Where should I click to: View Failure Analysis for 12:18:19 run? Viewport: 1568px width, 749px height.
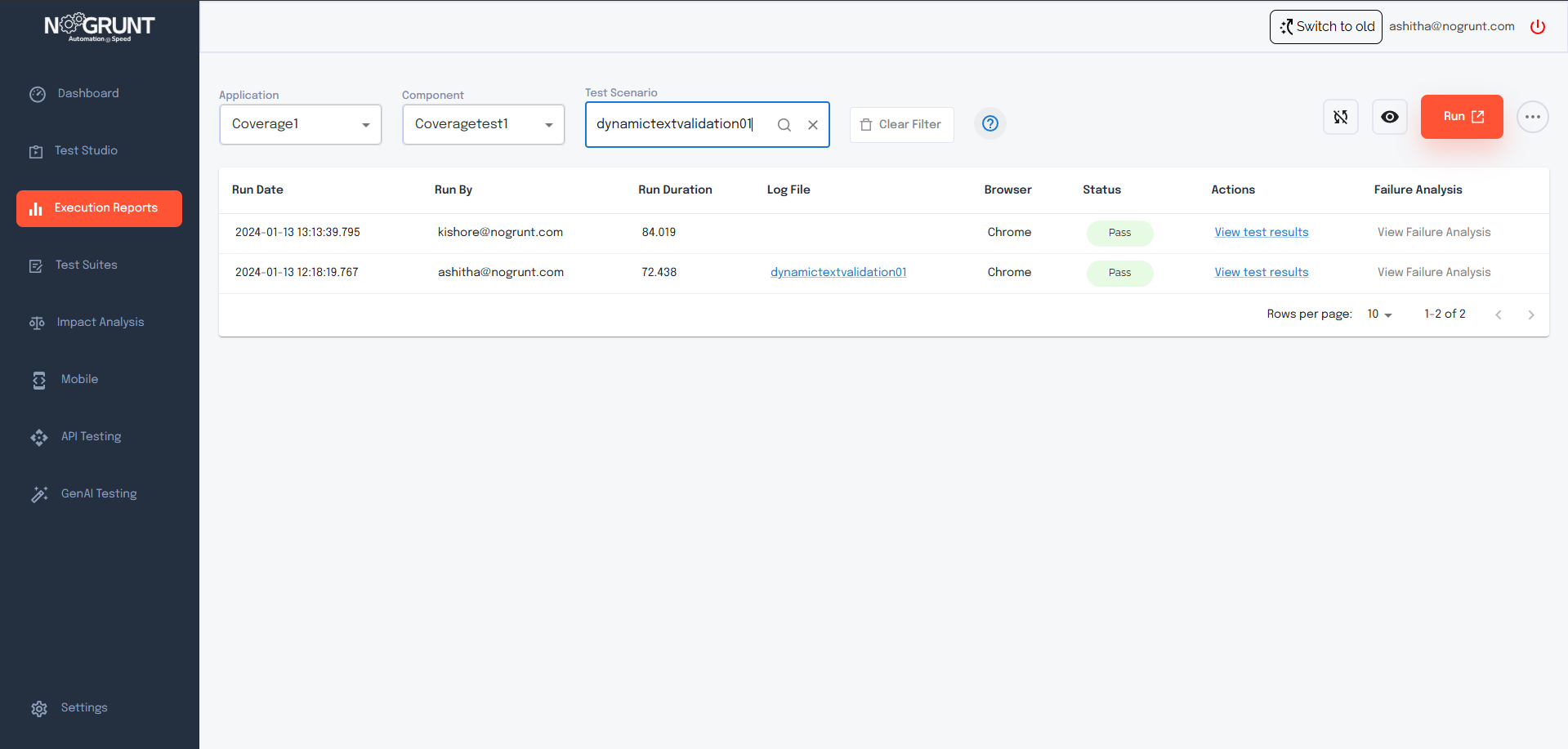[x=1434, y=273]
